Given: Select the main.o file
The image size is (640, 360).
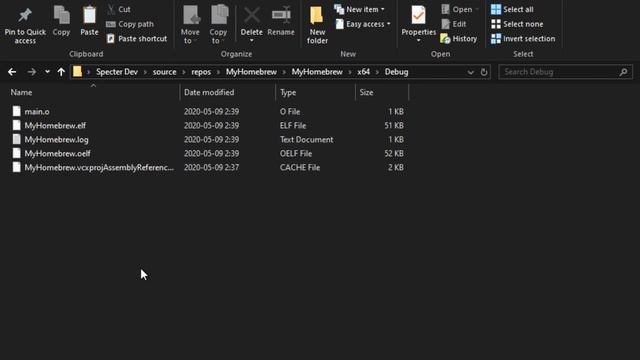Looking at the screenshot, I should click(x=37, y=111).
